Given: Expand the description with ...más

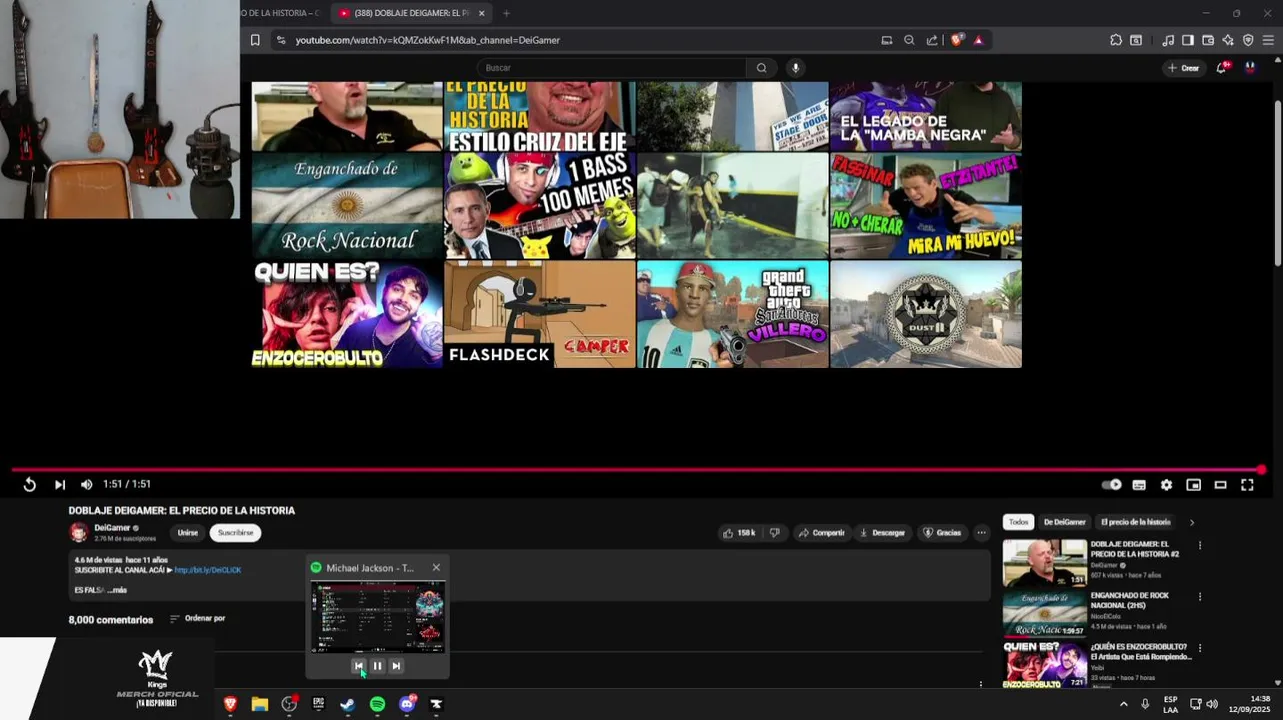Looking at the screenshot, I should coord(117,590).
